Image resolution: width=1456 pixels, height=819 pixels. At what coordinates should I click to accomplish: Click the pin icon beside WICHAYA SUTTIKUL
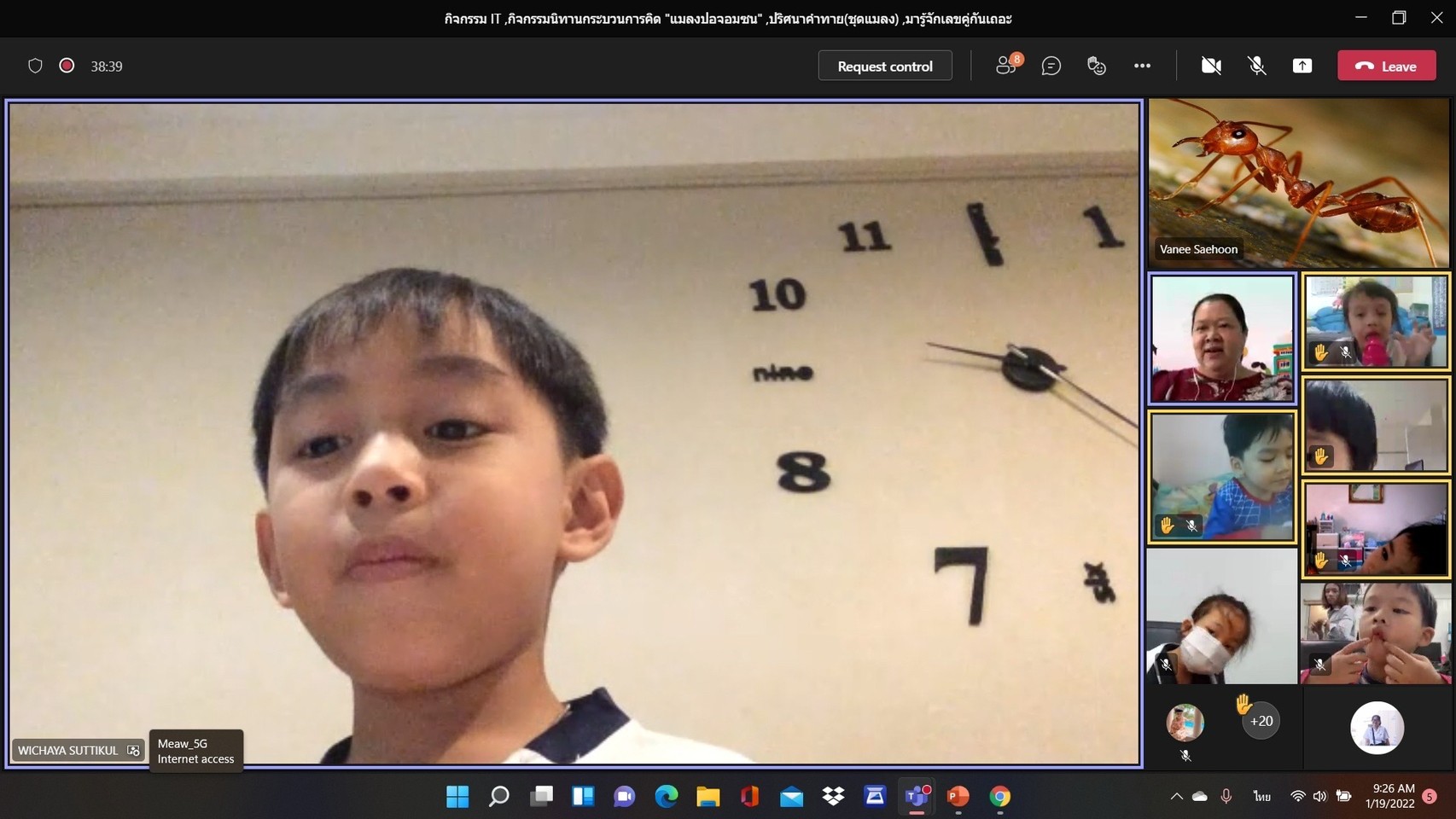pos(133,751)
